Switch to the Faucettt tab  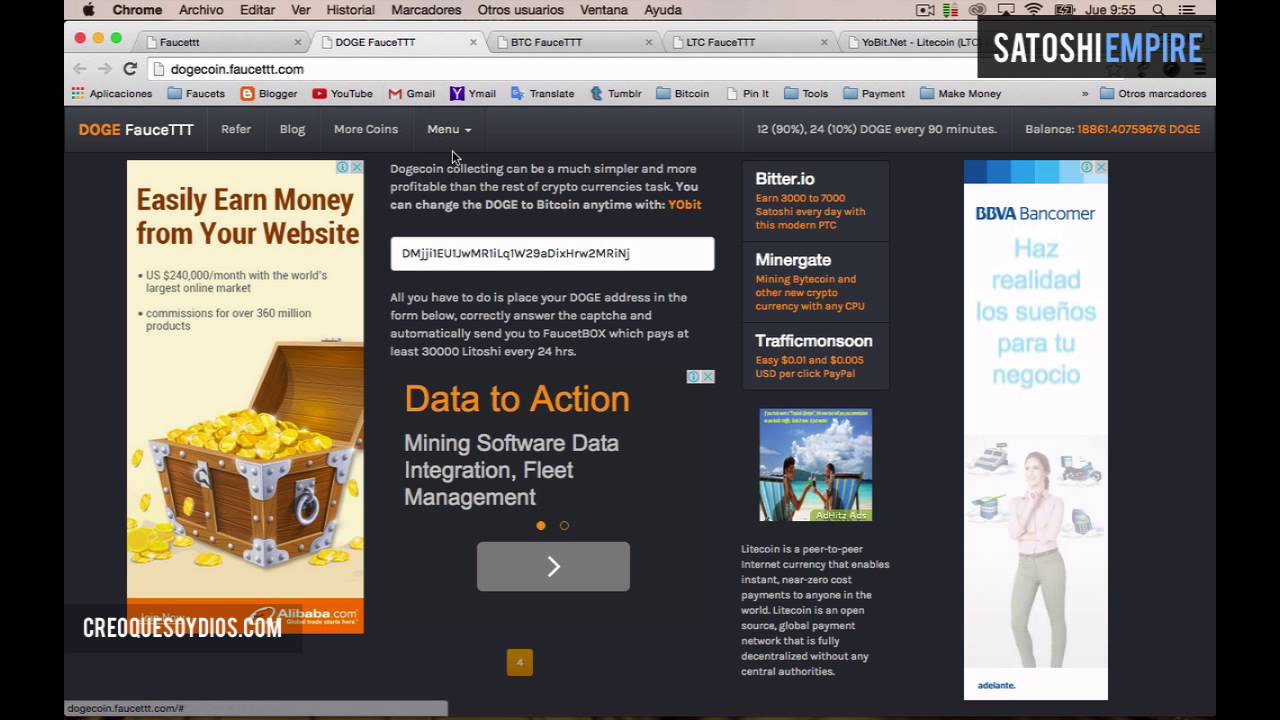220,42
